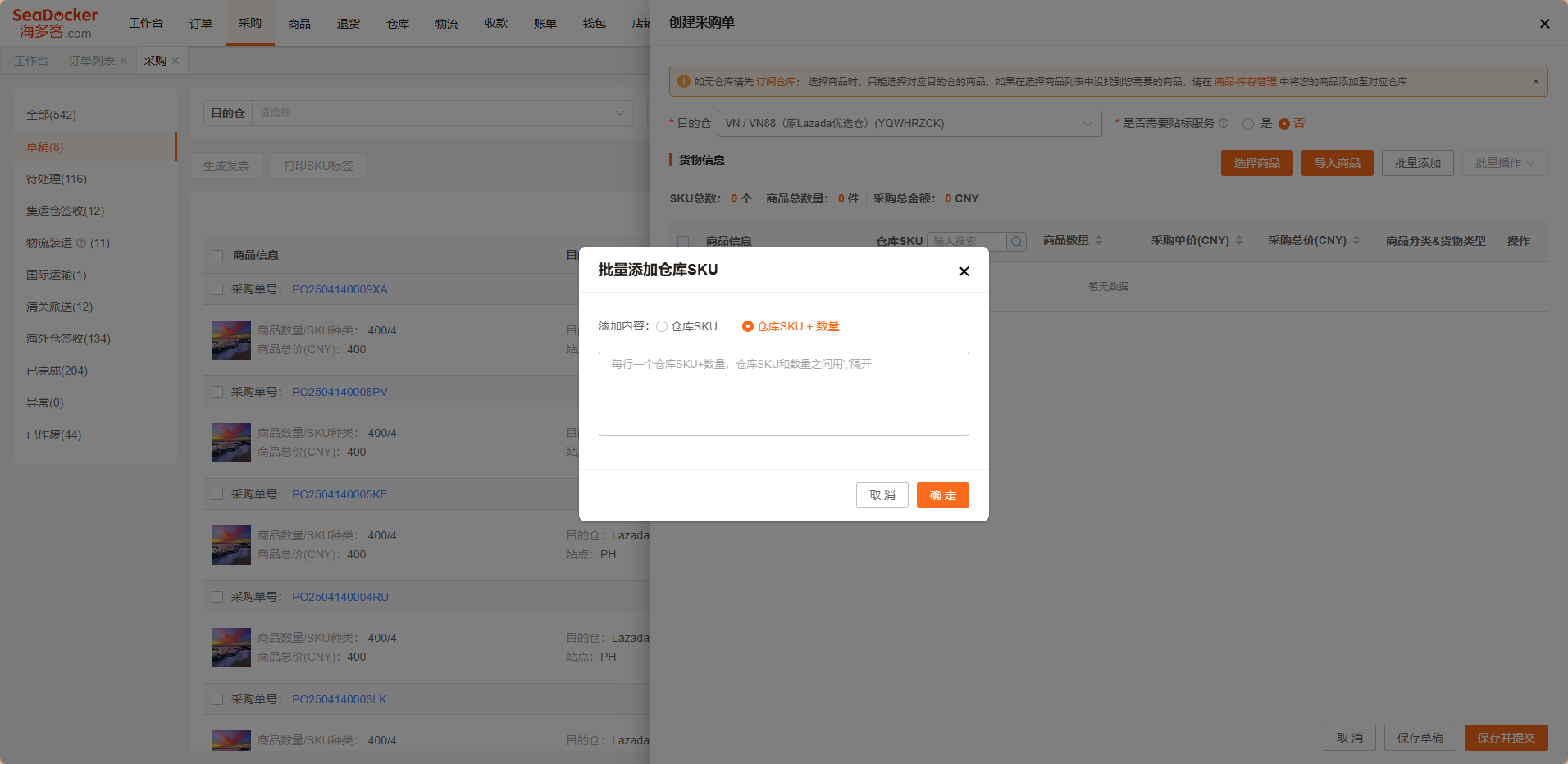The image size is (1568, 764).
Task: Click the help icon beside 是否需要贴标服务
Action: [1224, 123]
